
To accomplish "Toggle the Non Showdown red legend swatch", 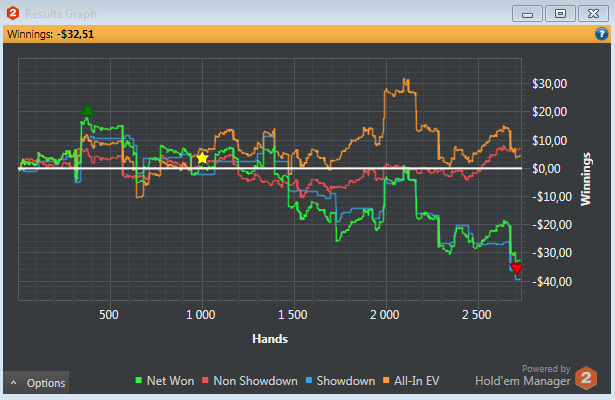I will coord(205,380).
